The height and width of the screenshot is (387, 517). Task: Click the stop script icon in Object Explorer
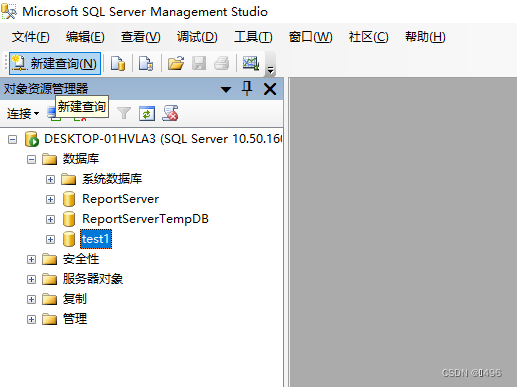tap(170, 113)
